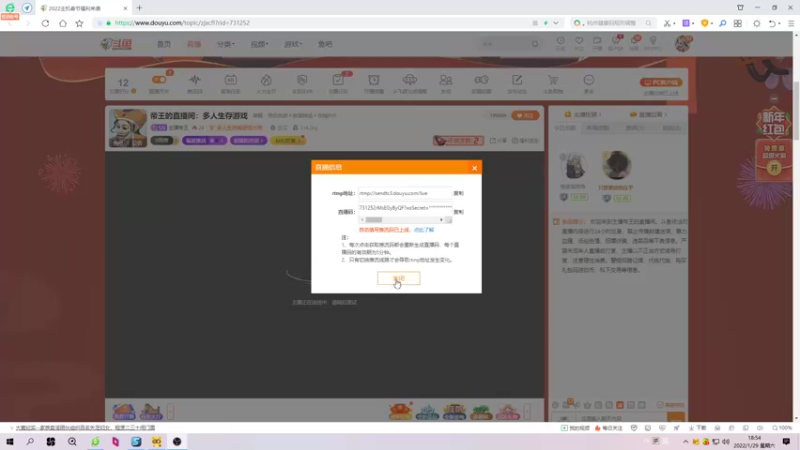Viewport: 800px width, 450px height.
Task: Click the streamer avatar thumbnail in room header
Action: [x=128, y=128]
